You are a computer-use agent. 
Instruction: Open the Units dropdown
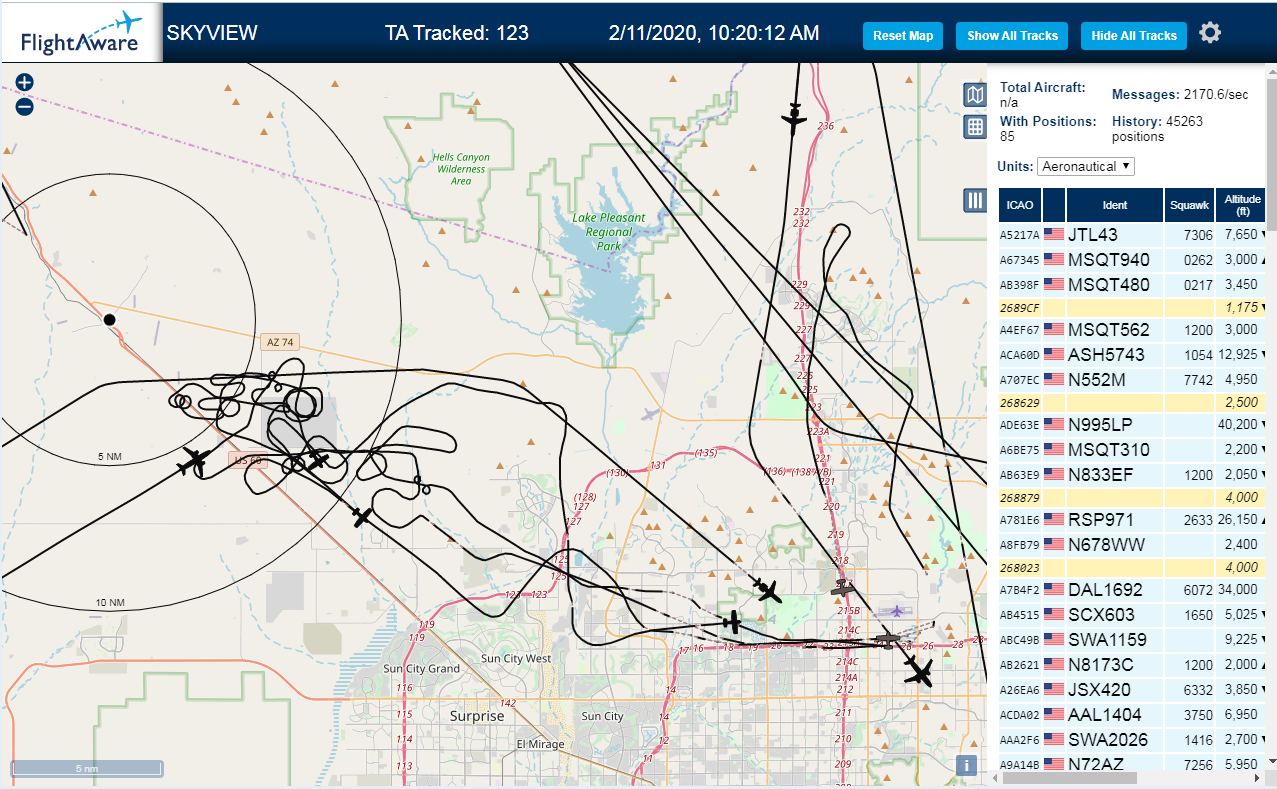[x=1086, y=166]
